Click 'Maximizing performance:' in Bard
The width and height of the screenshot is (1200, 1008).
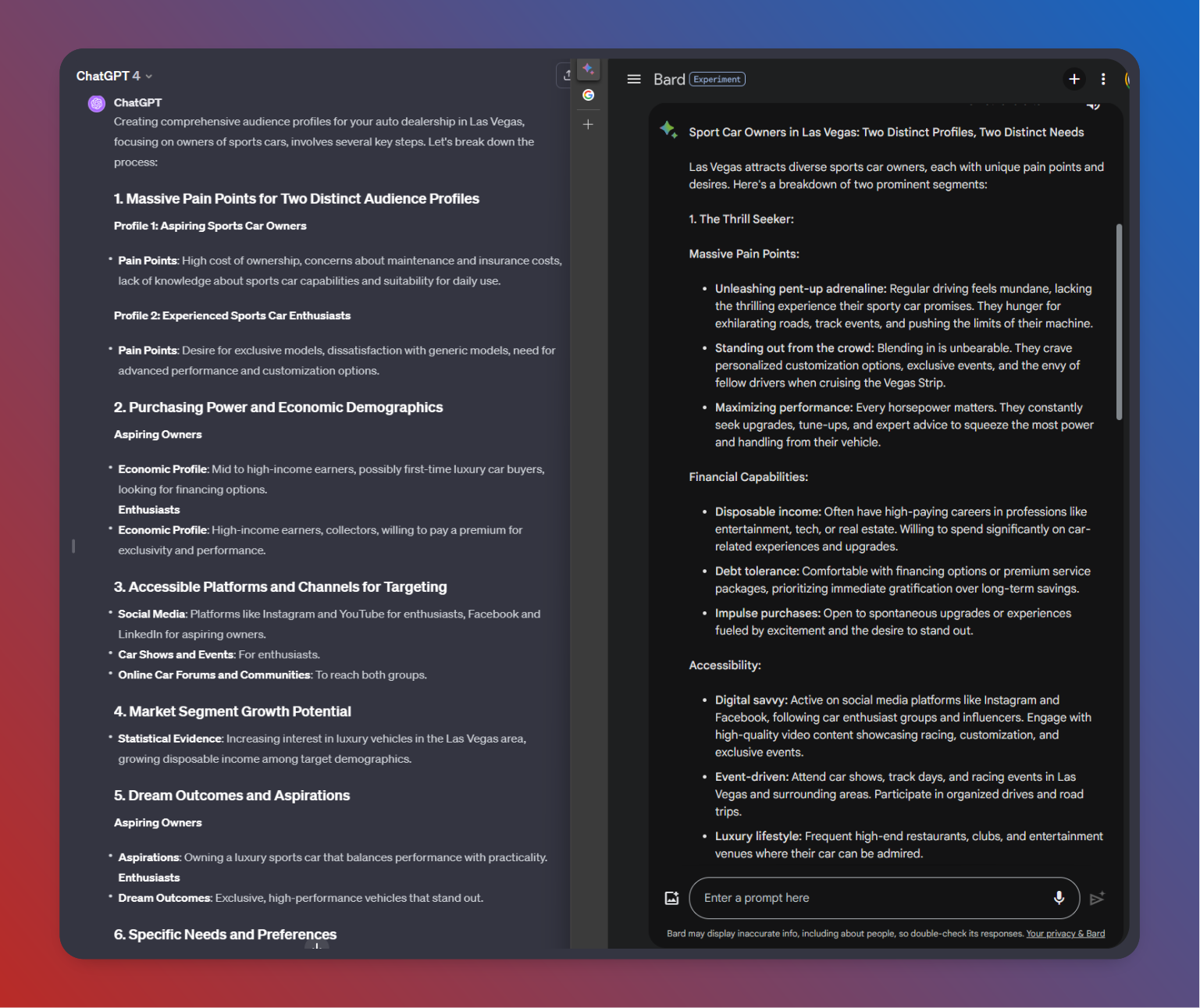coord(784,408)
